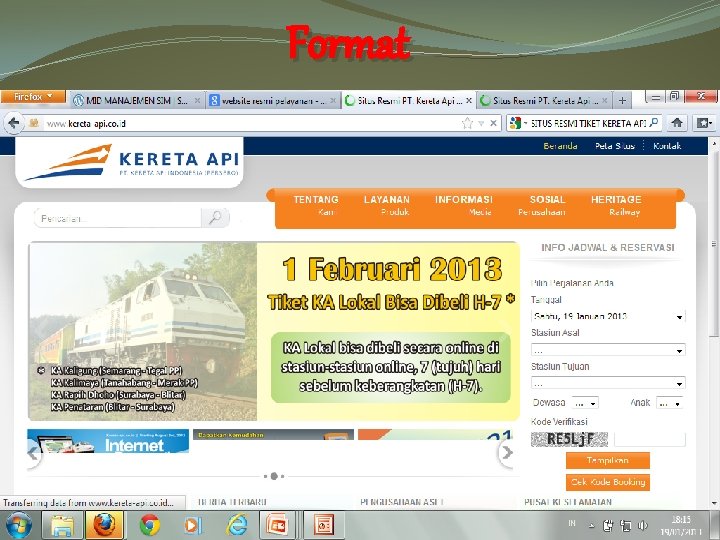720x540 pixels.
Task: Click the Kereta Api logo
Action: pos(131,162)
